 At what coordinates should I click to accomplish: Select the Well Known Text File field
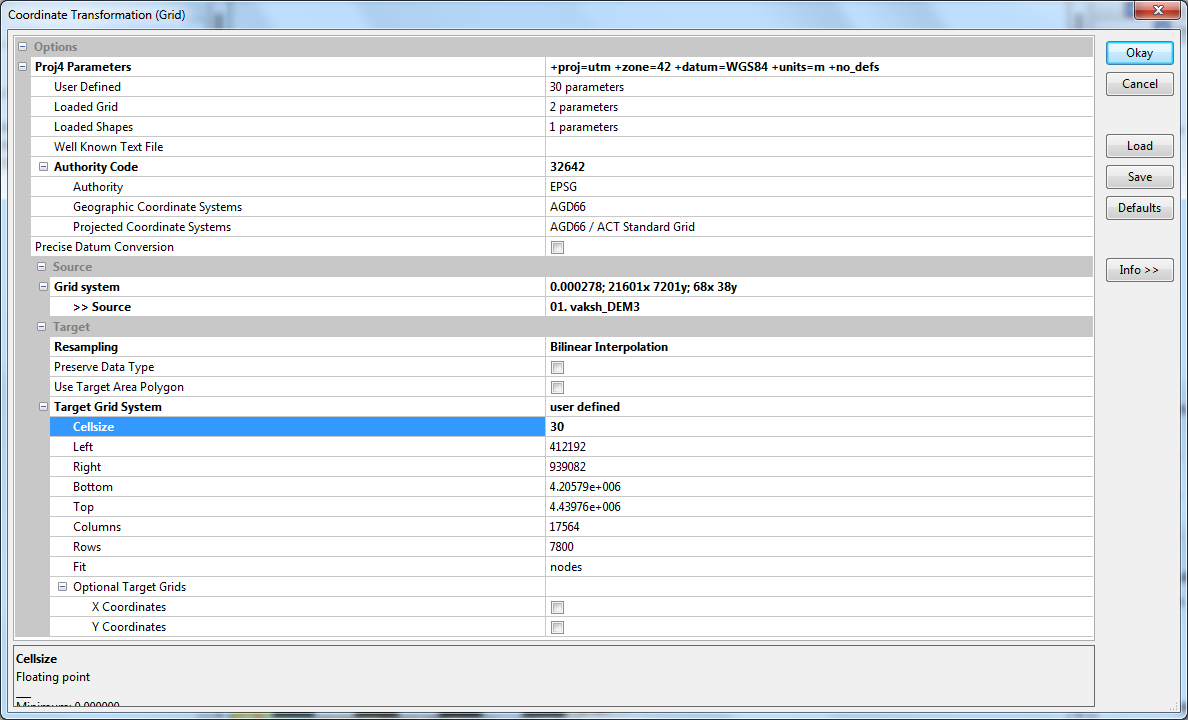pos(819,147)
